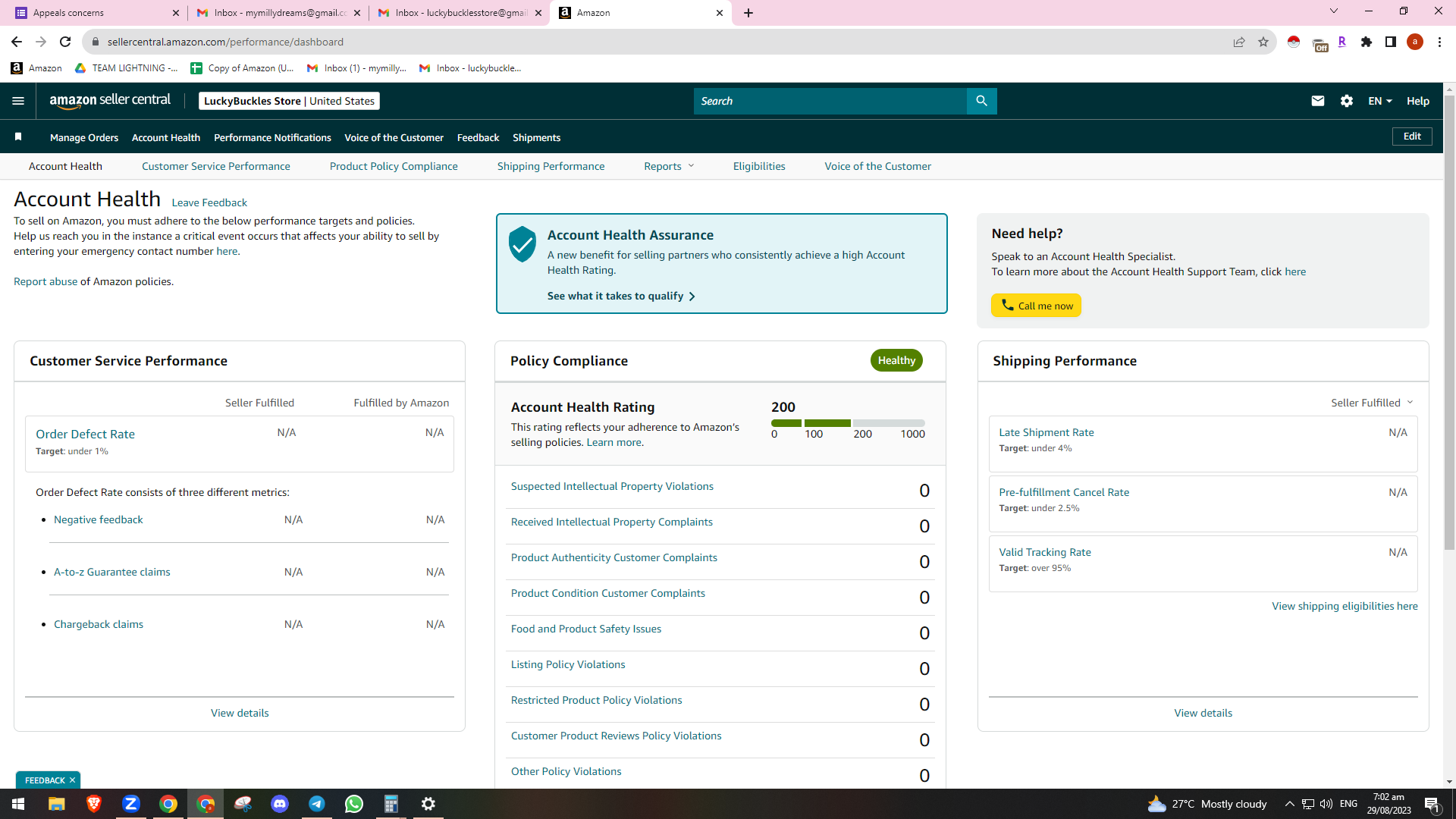Open Zoom from the taskbar
Screen dimensions: 1456x819
[x=131, y=804]
